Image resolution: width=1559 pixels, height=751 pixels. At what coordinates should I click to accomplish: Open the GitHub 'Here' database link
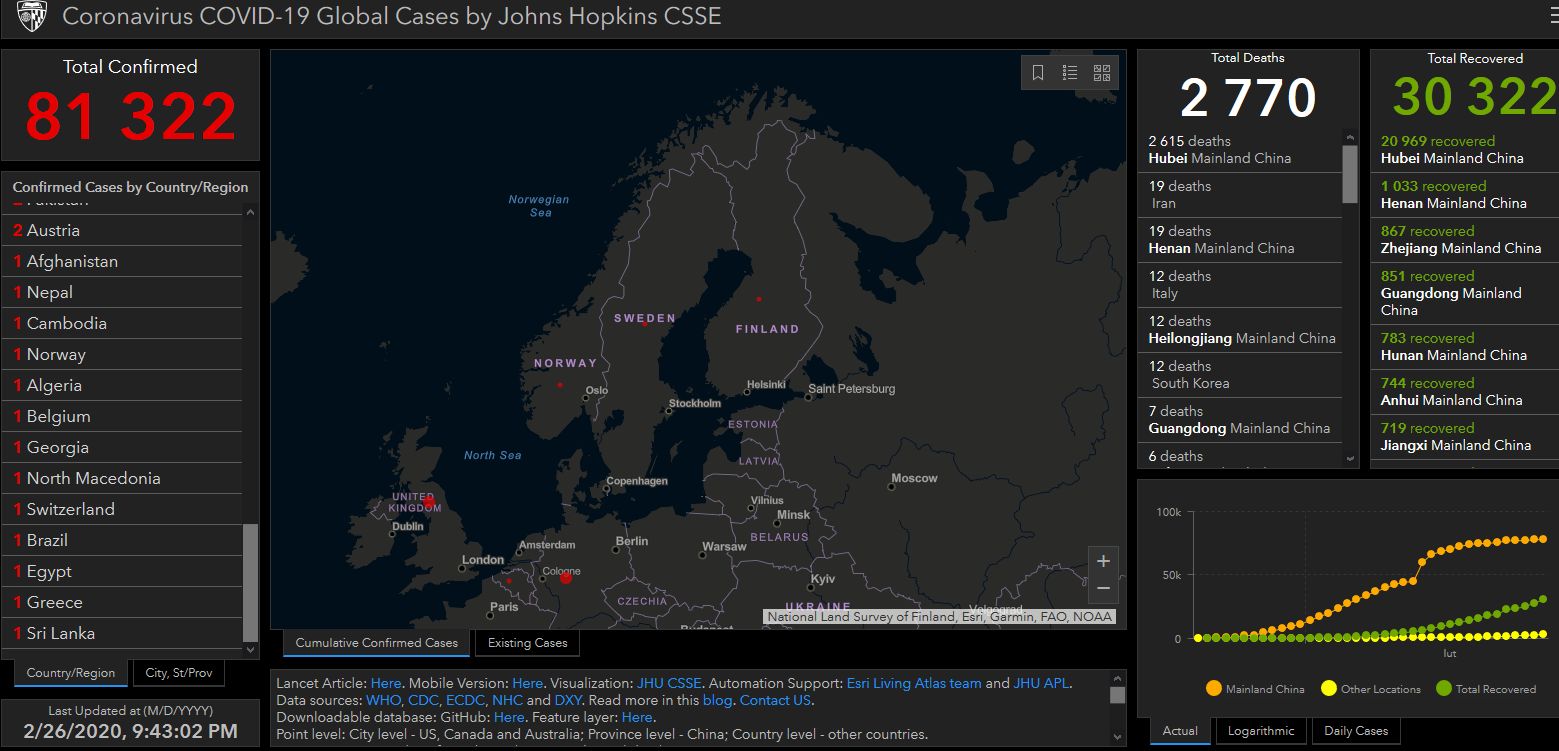[x=508, y=717]
